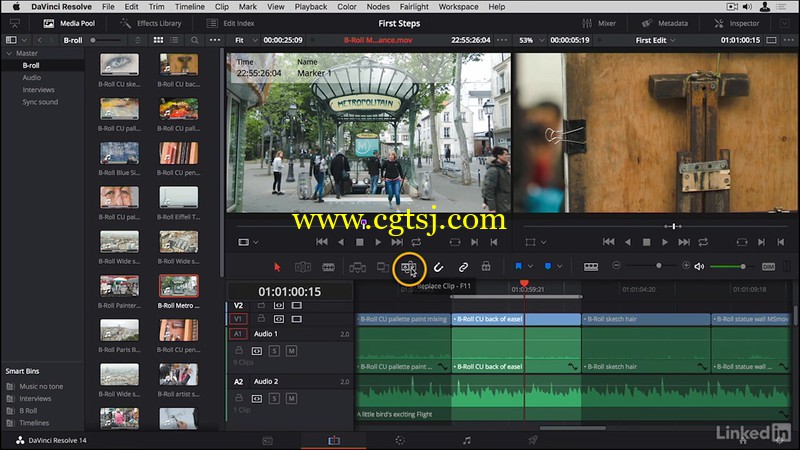800x450 pixels.
Task: Open timeline viewer 53% zoom dropdown
Action: (532, 40)
